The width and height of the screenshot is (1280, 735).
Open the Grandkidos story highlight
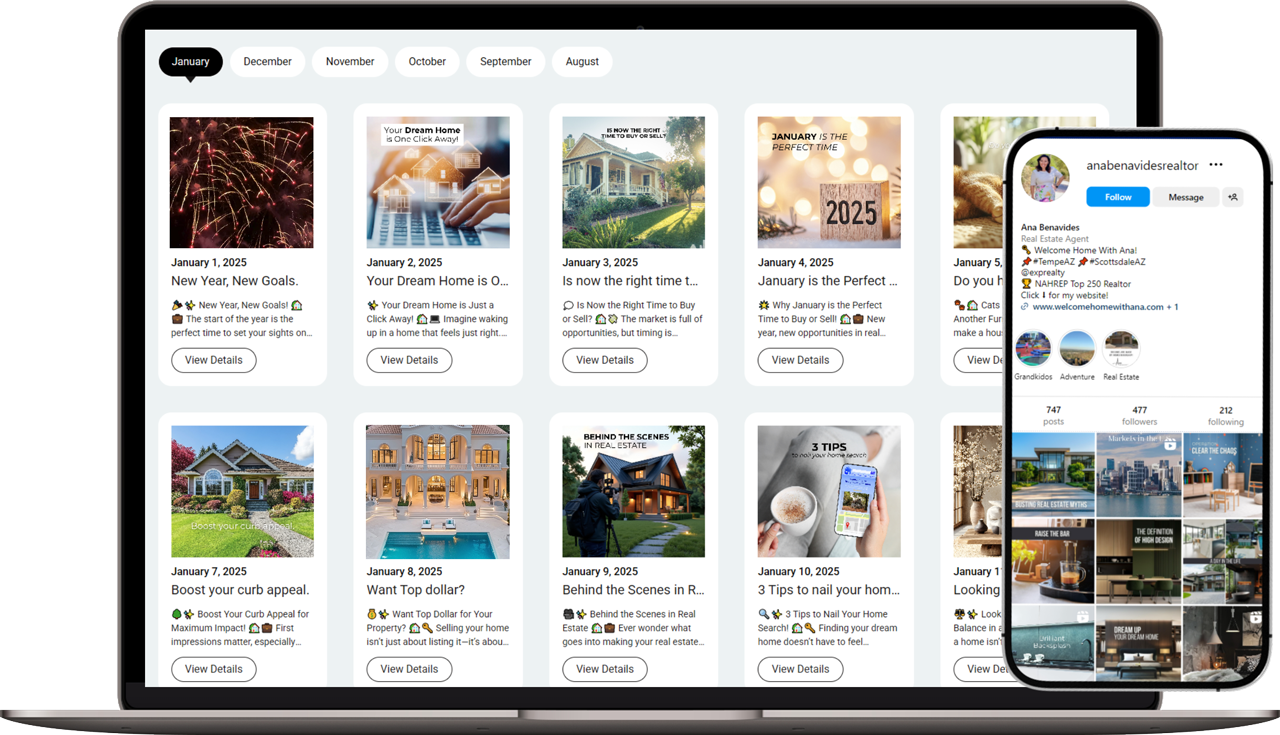(x=1033, y=349)
